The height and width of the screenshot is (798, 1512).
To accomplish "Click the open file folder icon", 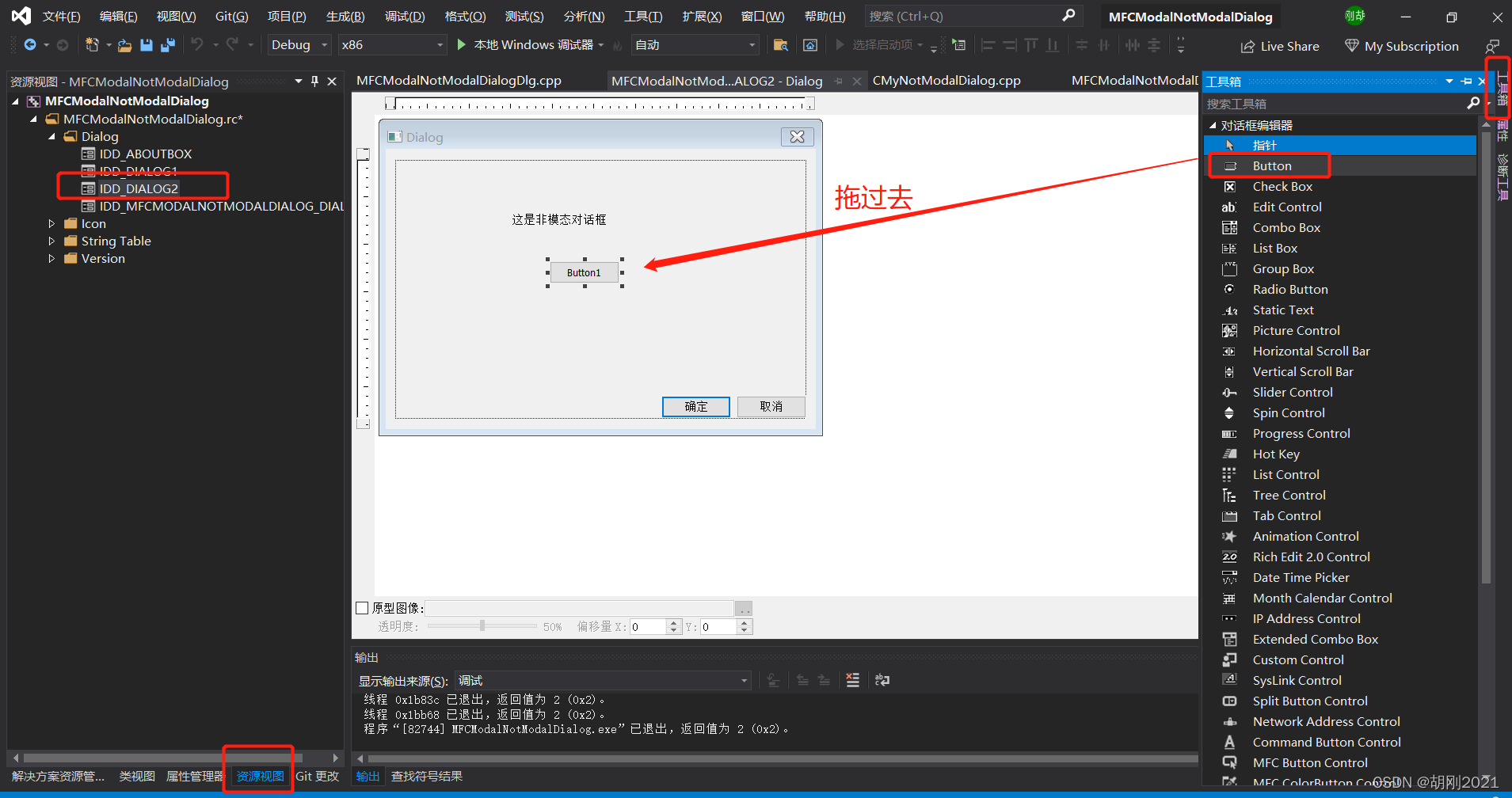I will coord(124,45).
